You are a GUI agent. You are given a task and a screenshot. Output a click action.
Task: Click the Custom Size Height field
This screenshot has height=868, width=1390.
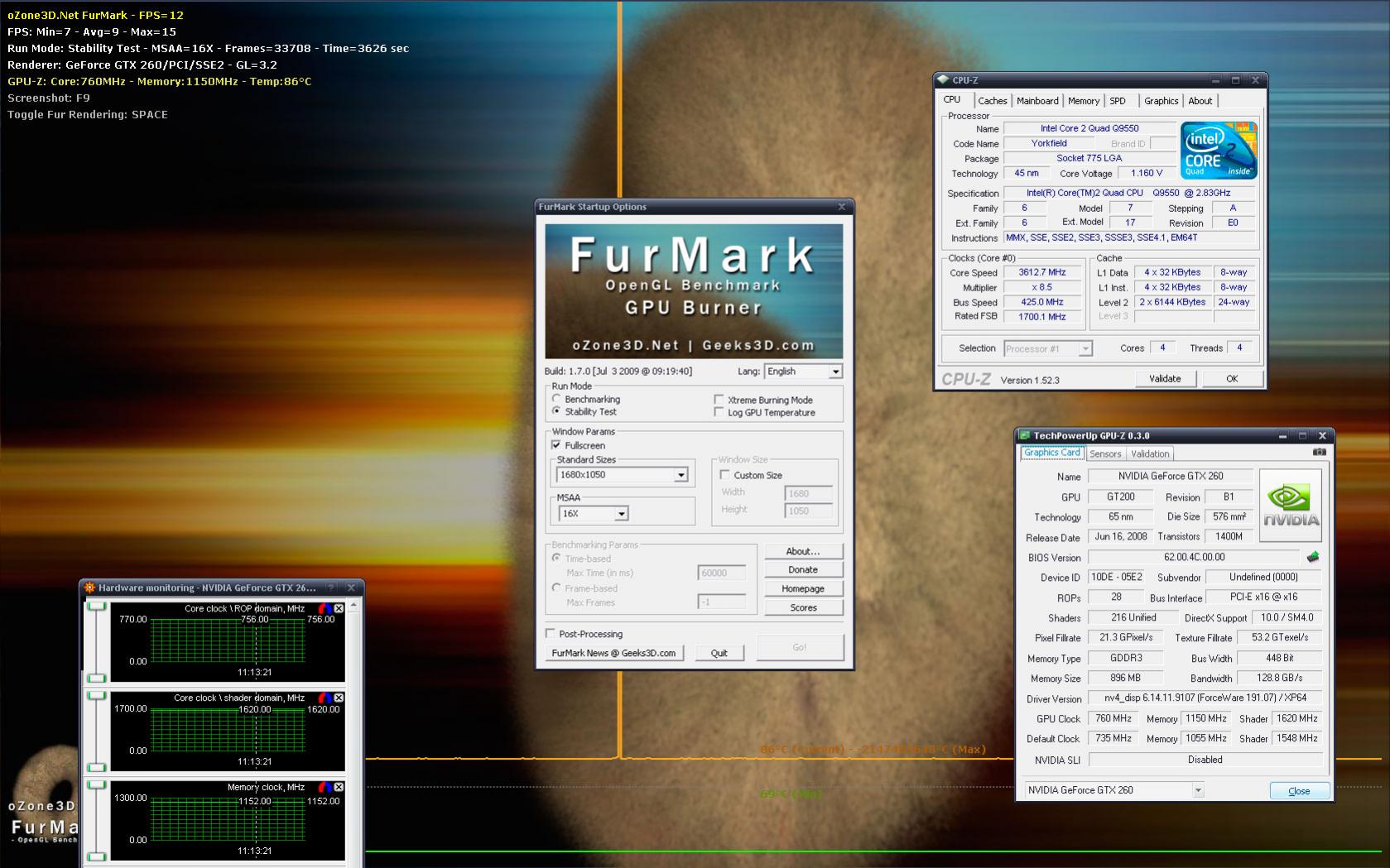click(x=808, y=511)
